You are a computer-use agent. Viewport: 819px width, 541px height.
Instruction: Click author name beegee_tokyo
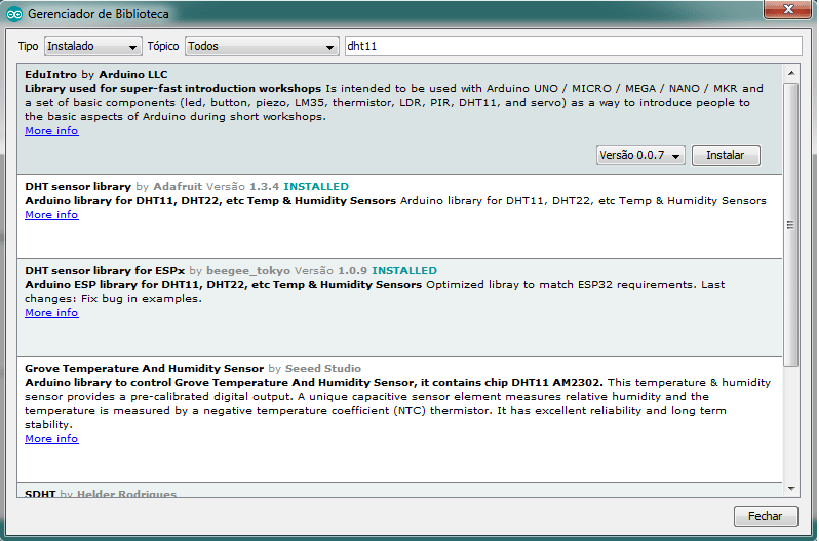pos(248,270)
